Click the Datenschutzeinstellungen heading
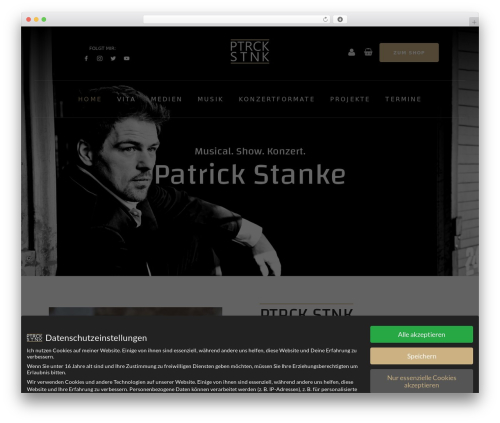This screenshot has width=500, height=423. coord(96,338)
